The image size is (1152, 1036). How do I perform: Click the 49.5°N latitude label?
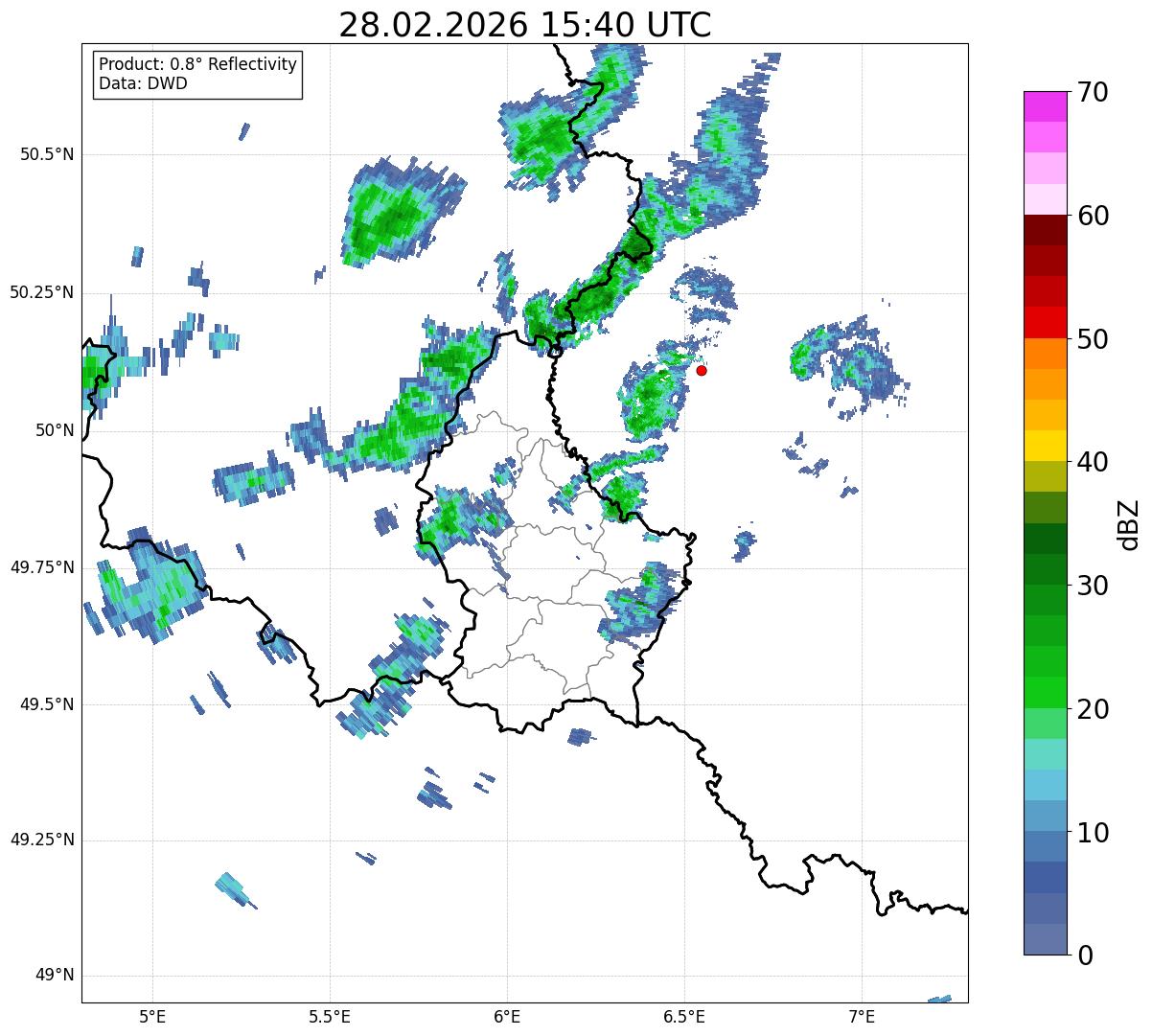point(48,704)
